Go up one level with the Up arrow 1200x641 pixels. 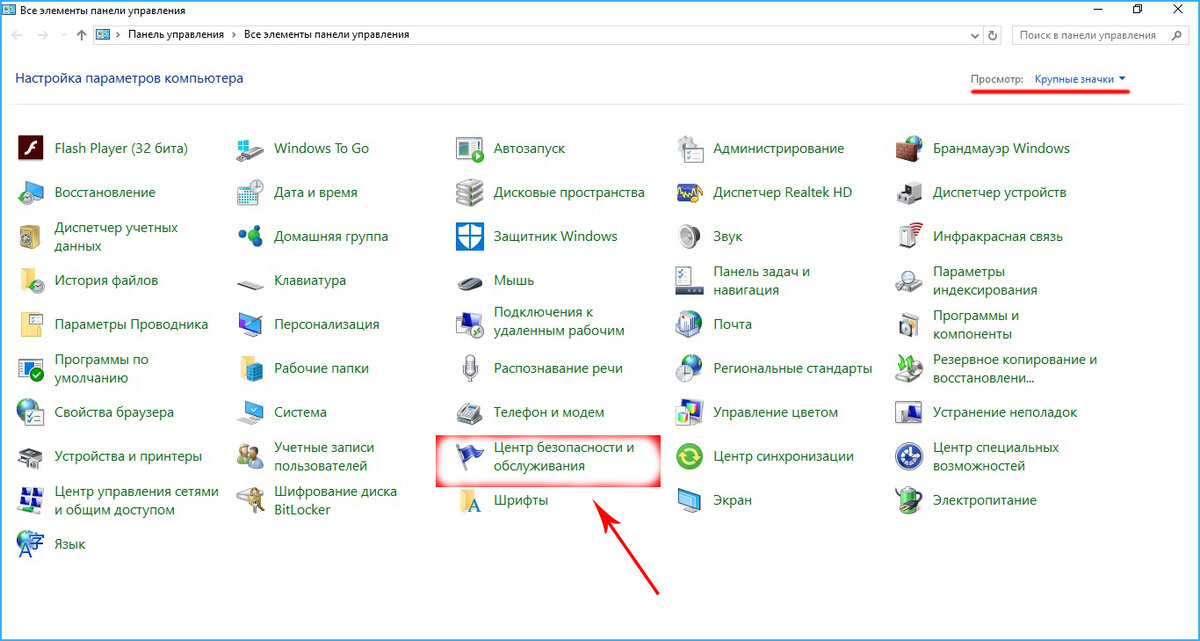(82, 35)
